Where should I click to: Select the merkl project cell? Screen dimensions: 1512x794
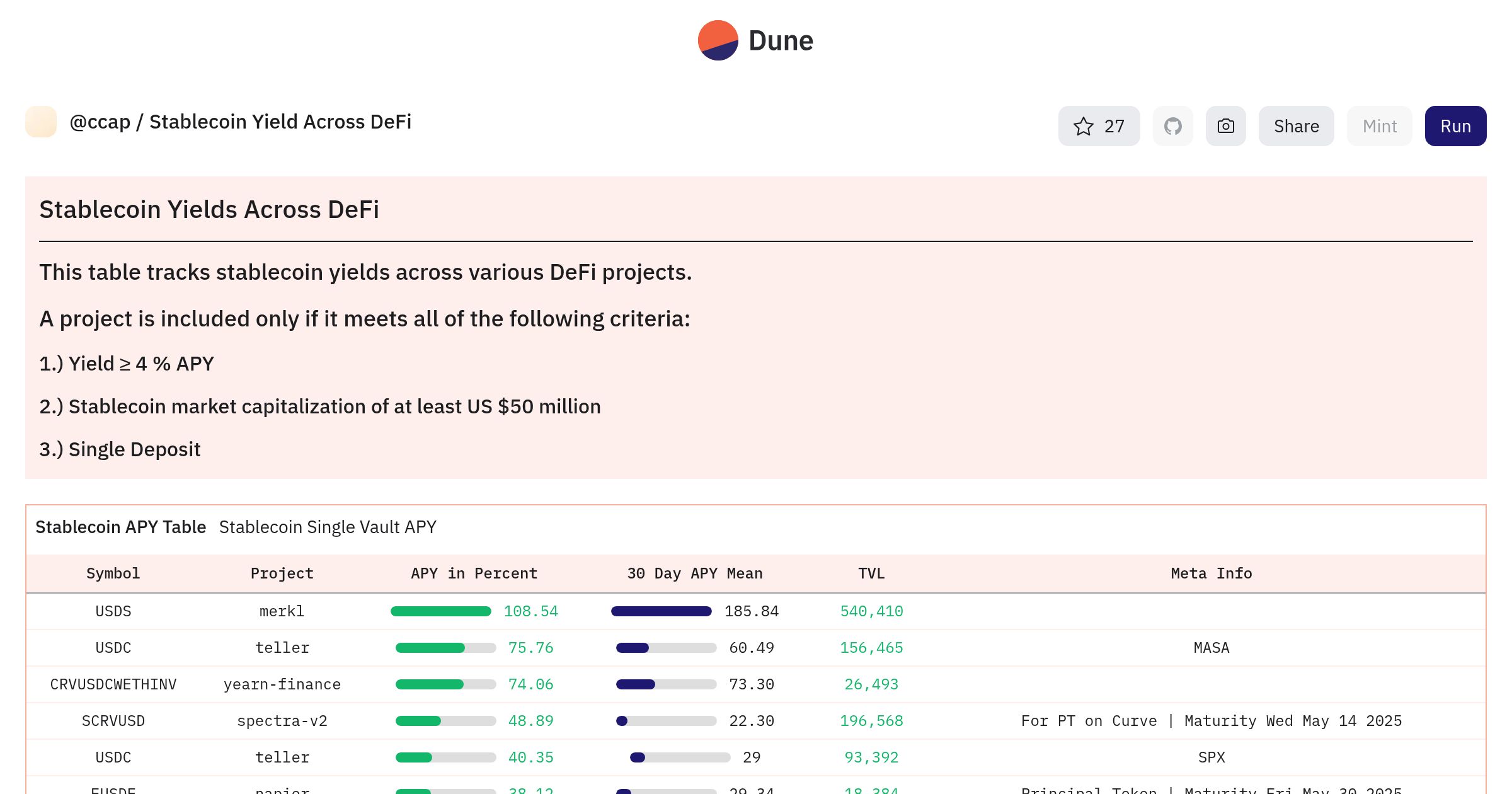tap(282, 611)
